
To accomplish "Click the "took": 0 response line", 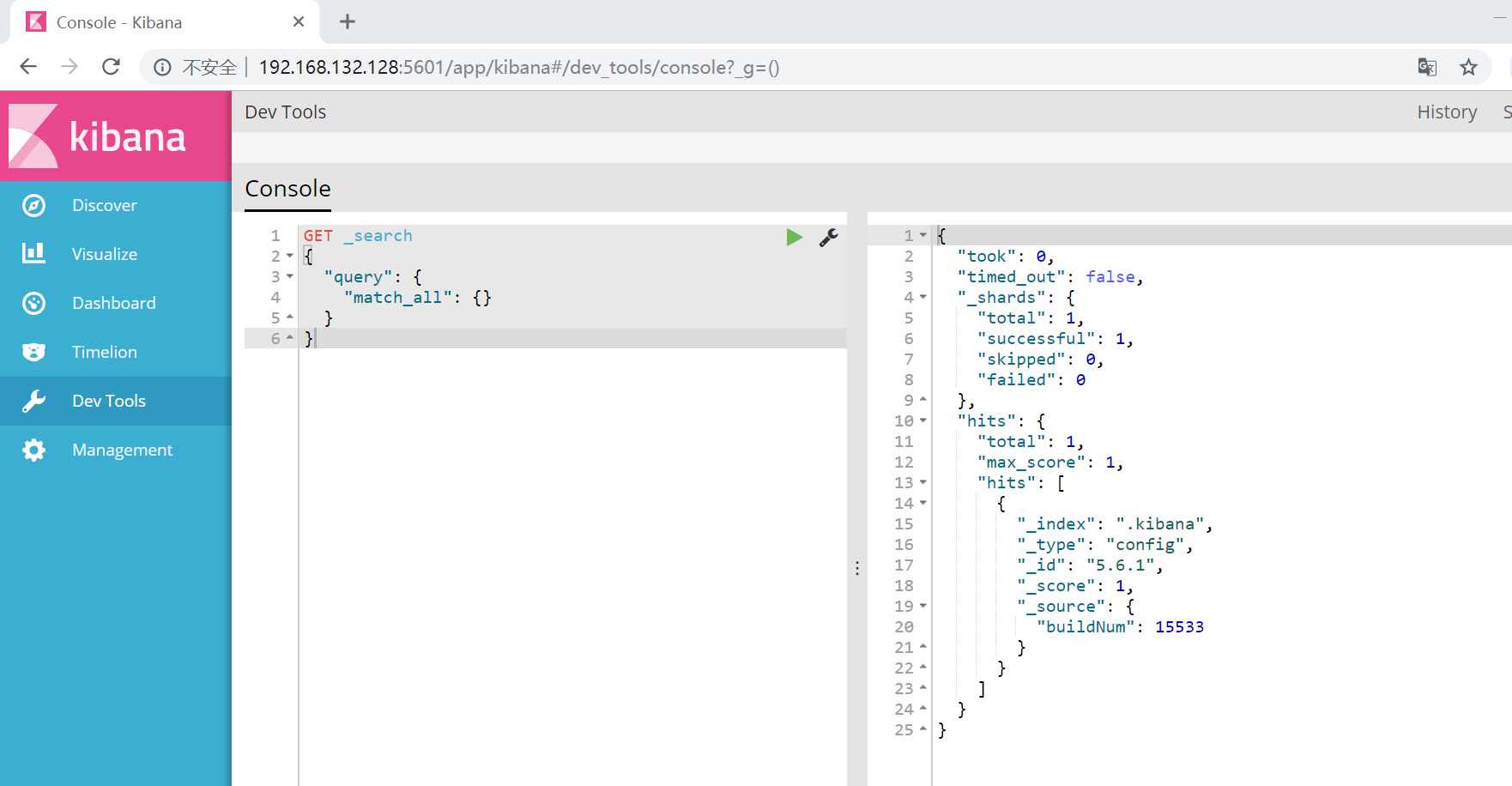I will tap(1006, 256).
